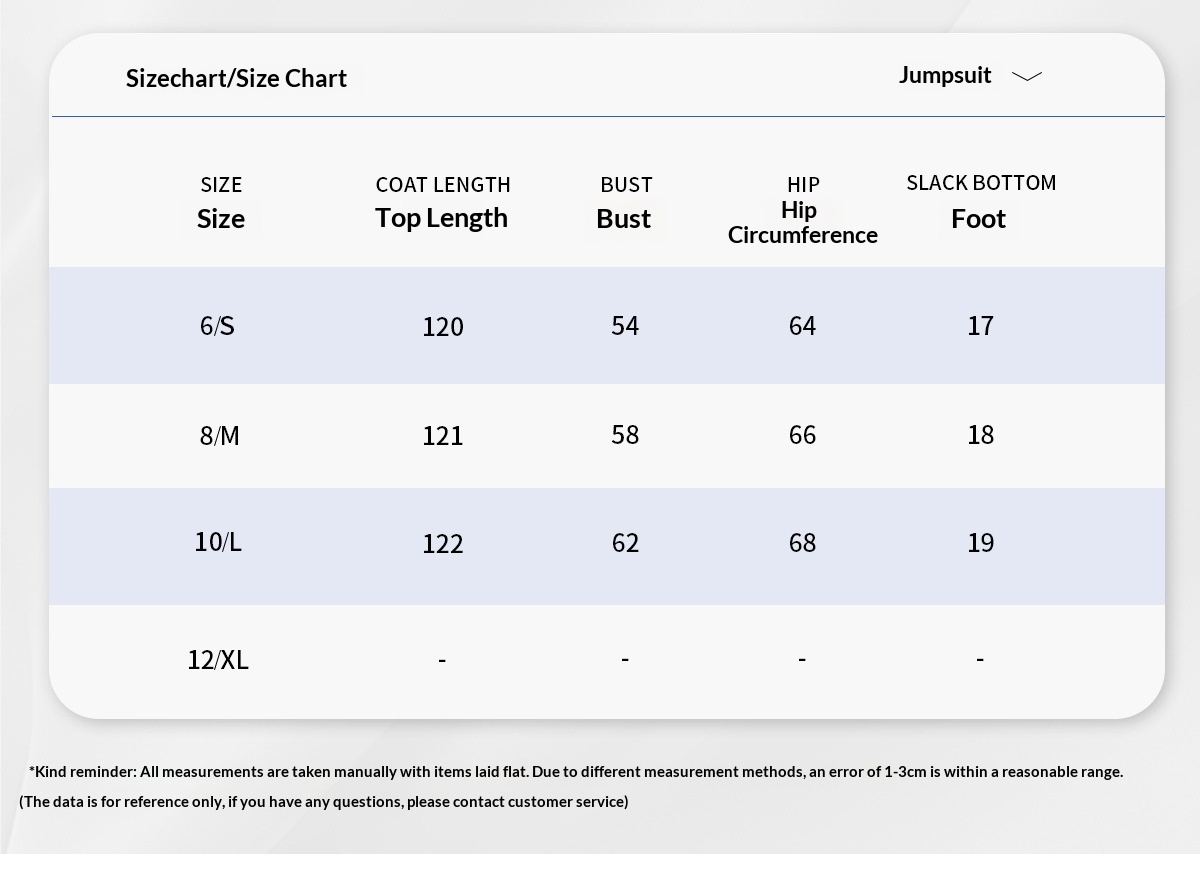This screenshot has width=1200, height=871.
Task: Click the Kind reminder measurement note
Action: click(x=575, y=772)
